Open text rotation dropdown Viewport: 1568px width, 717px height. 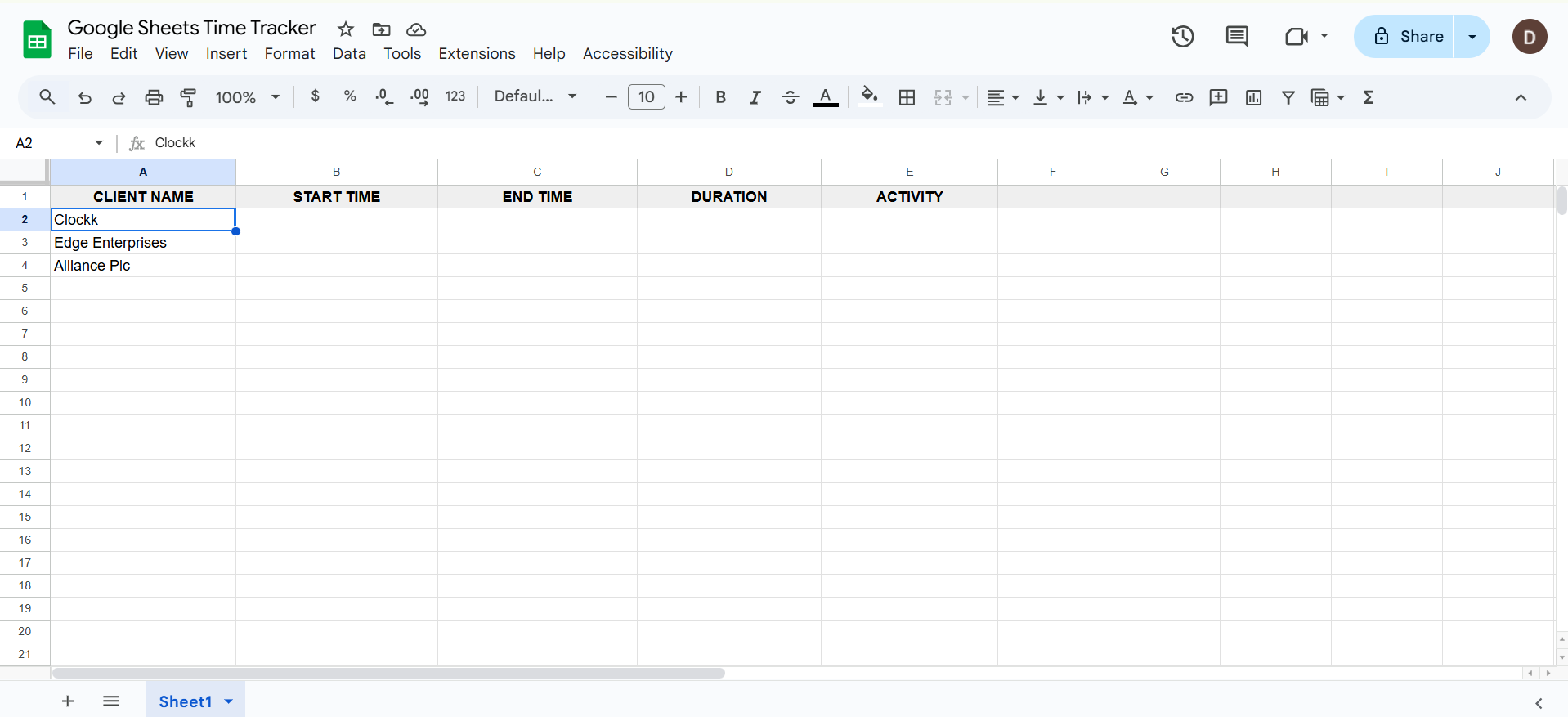(x=1138, y=97)
